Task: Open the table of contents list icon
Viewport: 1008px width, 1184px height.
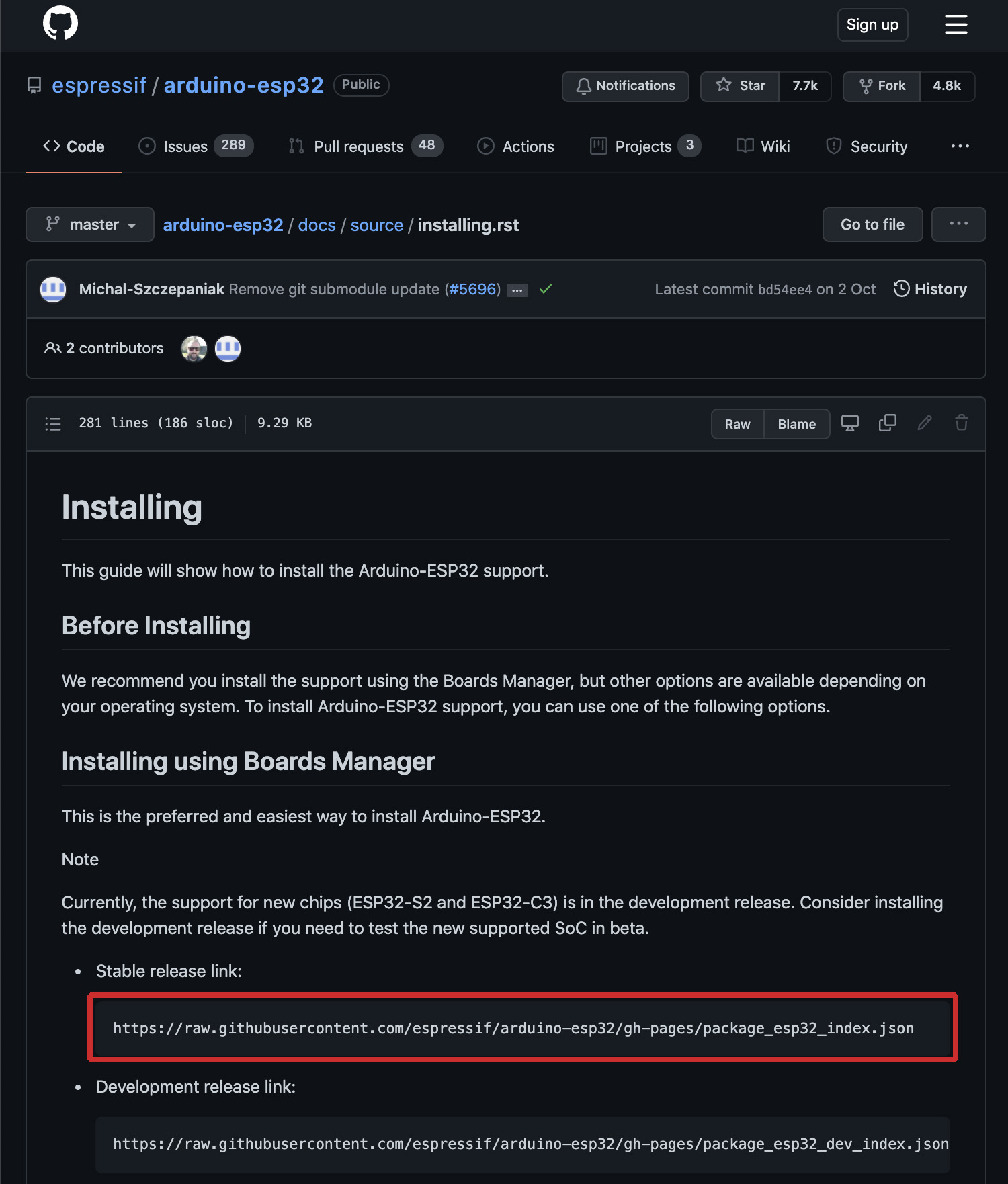Action: (x=53, y=424)
